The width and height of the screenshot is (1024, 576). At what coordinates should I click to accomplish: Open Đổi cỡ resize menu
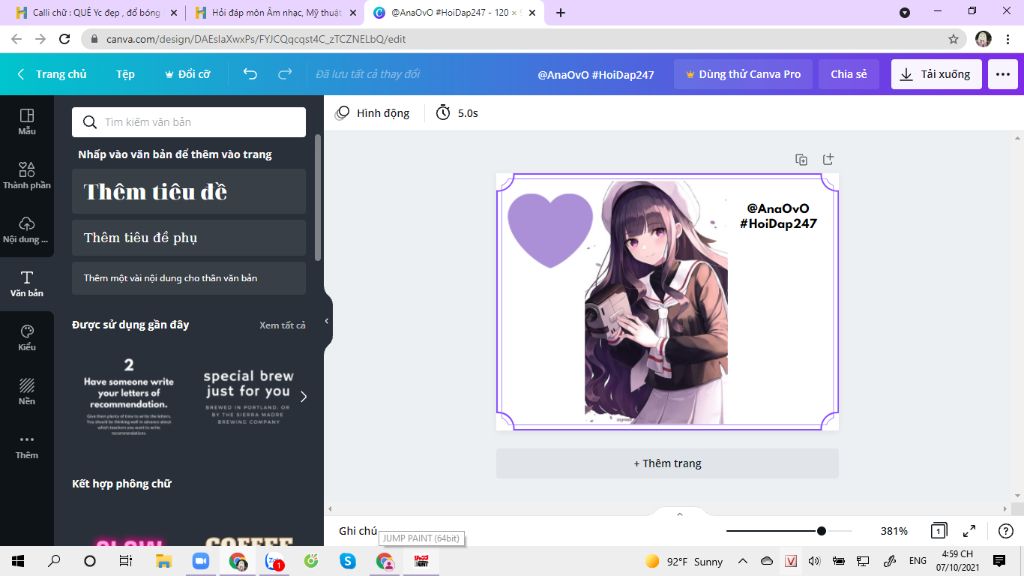coord(187,74)
